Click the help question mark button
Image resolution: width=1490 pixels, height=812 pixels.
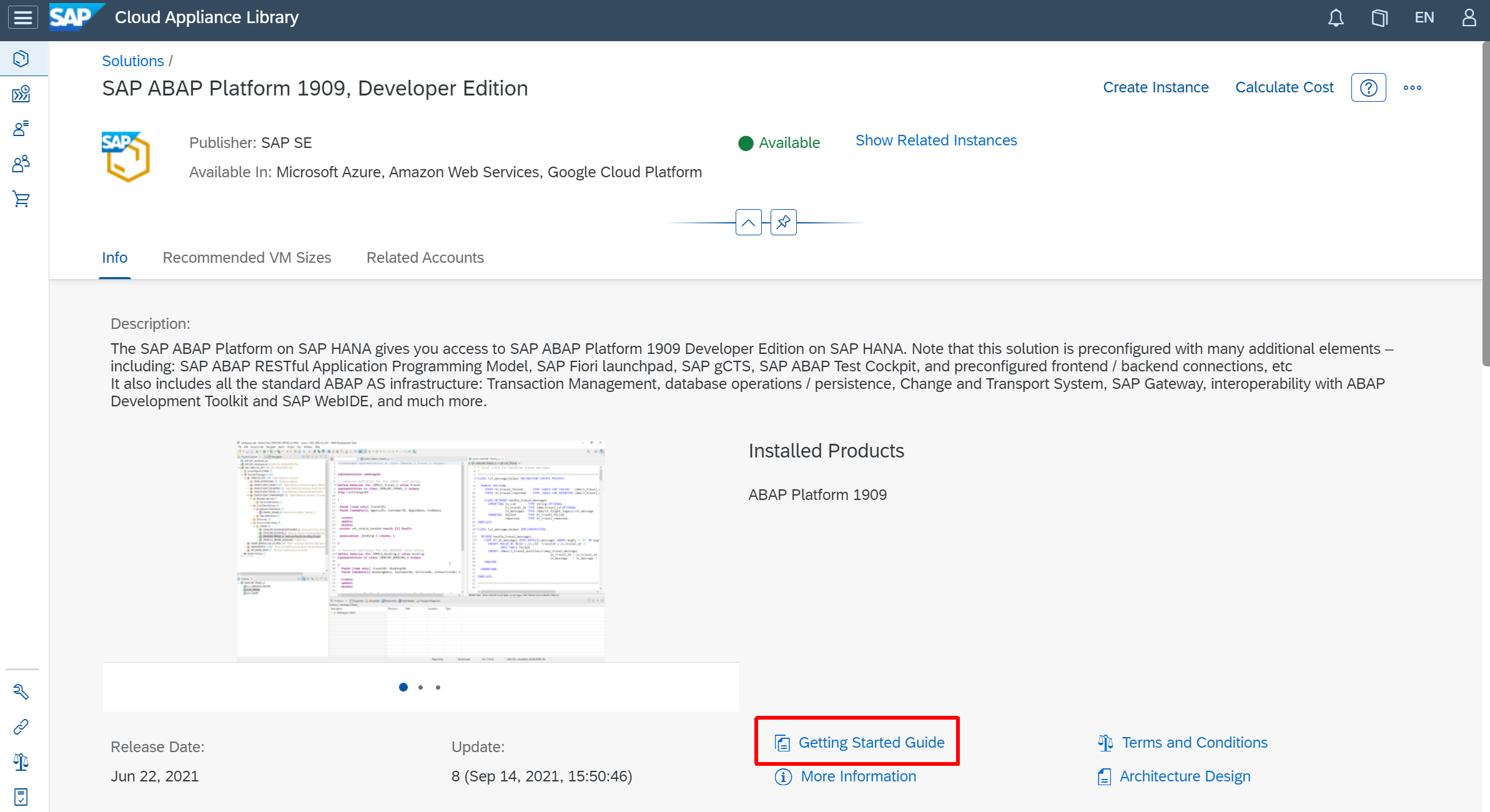point(1368,87)
